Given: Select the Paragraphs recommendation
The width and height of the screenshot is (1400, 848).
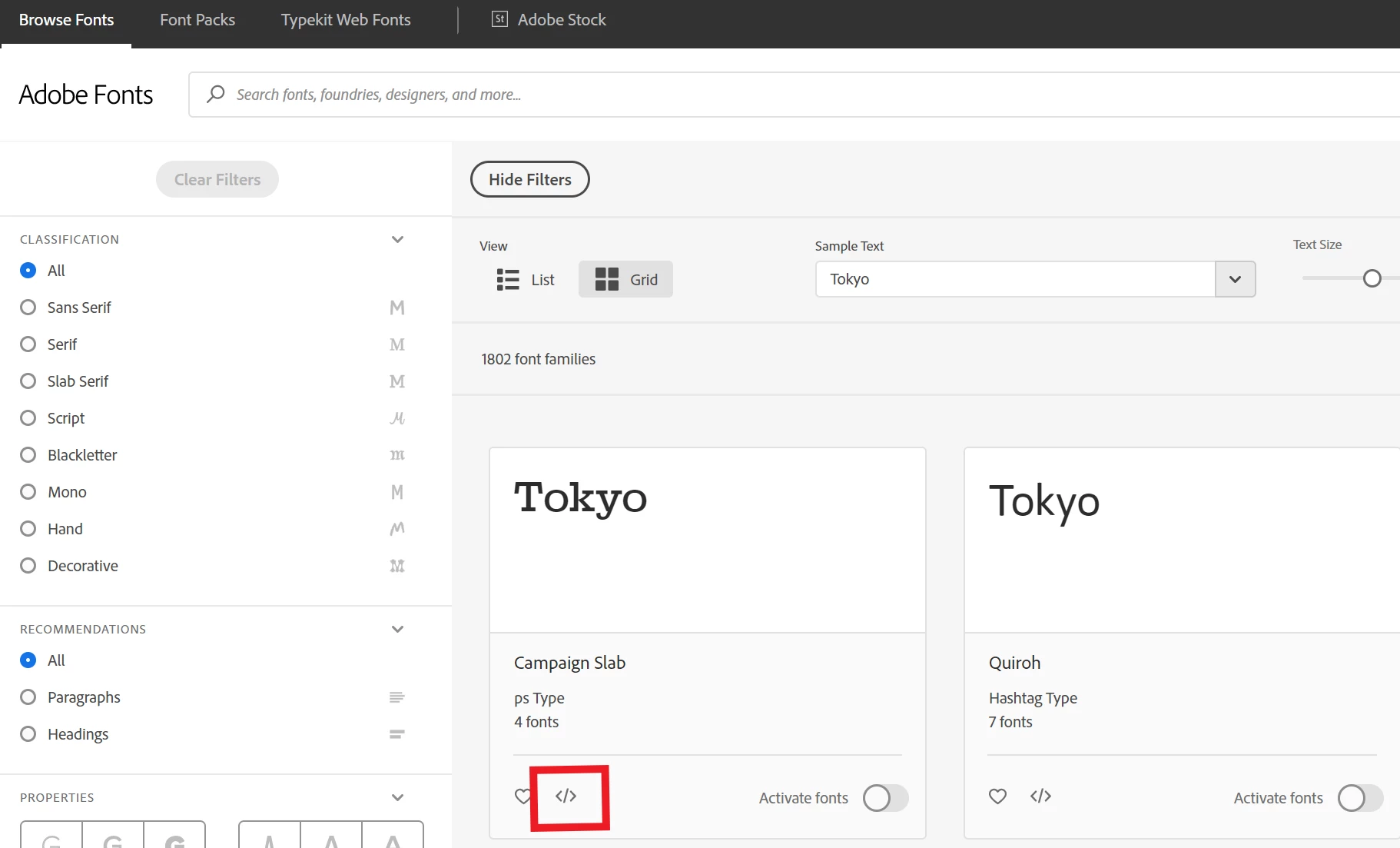Looking at the screenshot, I should pyautogui.click(x=28, y=697).
